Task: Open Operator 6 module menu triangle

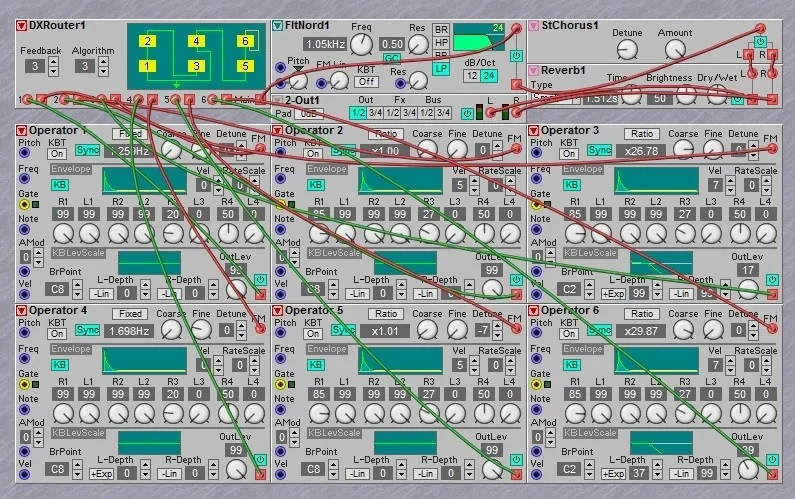Action: [x=533, y=310]
